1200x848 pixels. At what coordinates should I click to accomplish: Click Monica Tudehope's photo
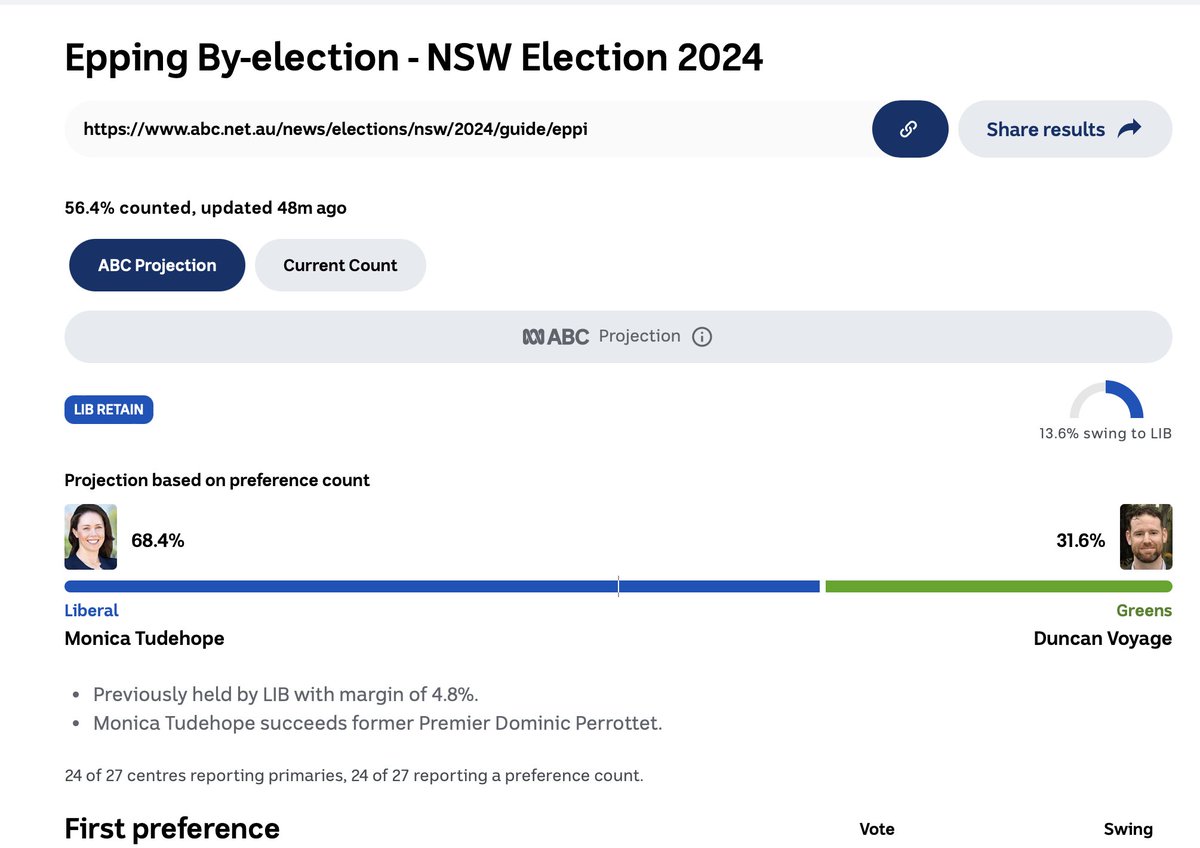point(91,537)
